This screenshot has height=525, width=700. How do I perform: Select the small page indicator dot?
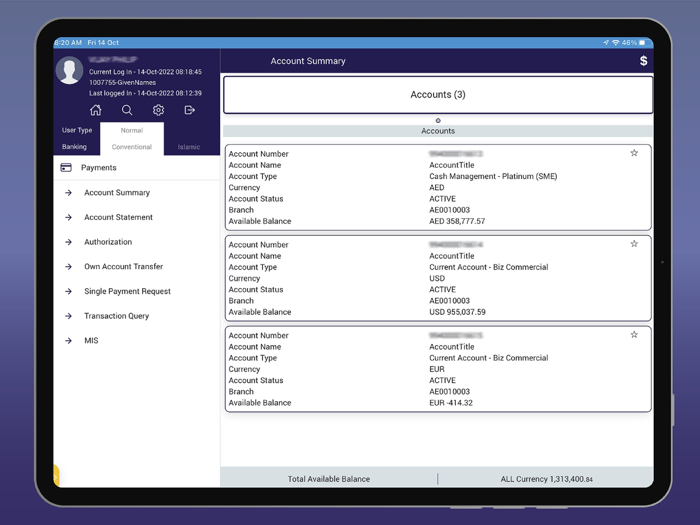[x=438, y=121]
